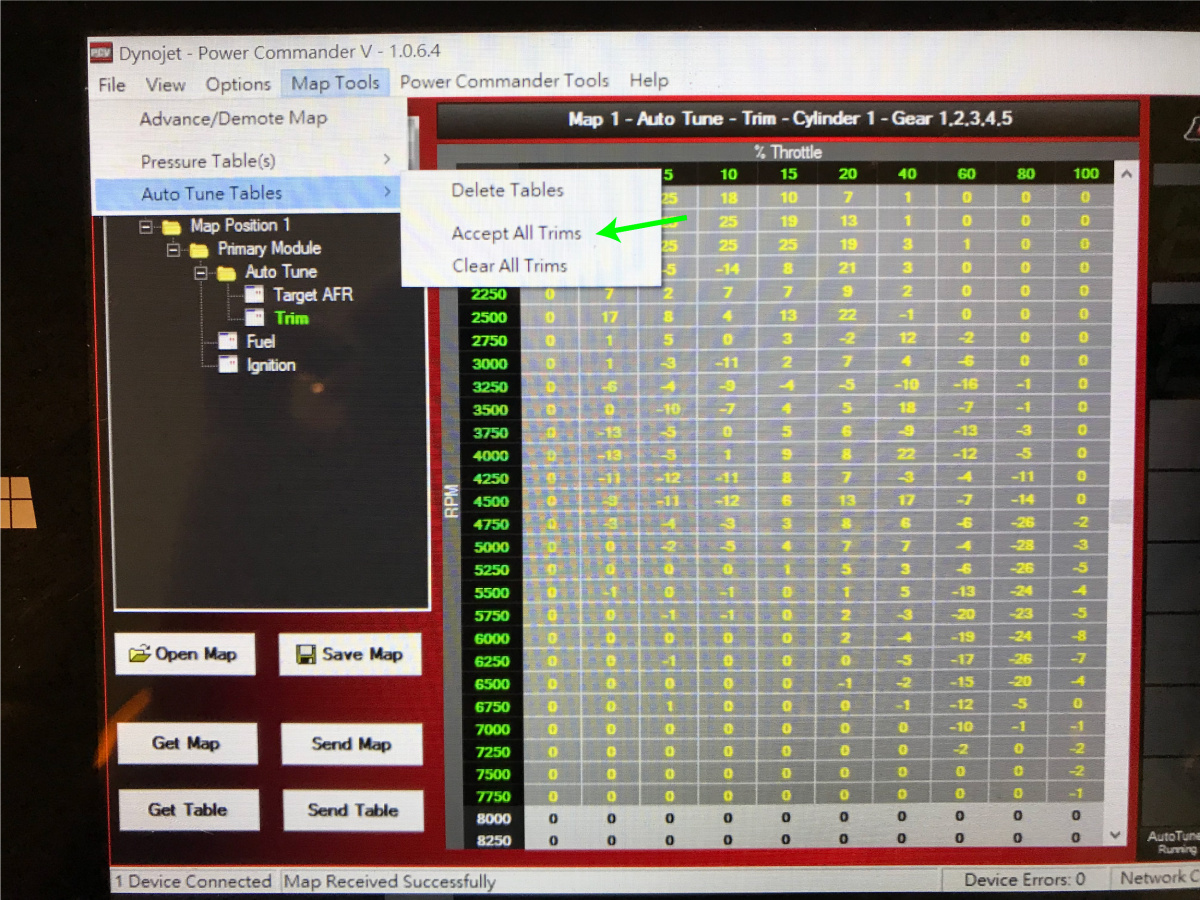Click the Map Position 1 folder icon
The image size is (1200, 900).
click(x=171, y=226)
